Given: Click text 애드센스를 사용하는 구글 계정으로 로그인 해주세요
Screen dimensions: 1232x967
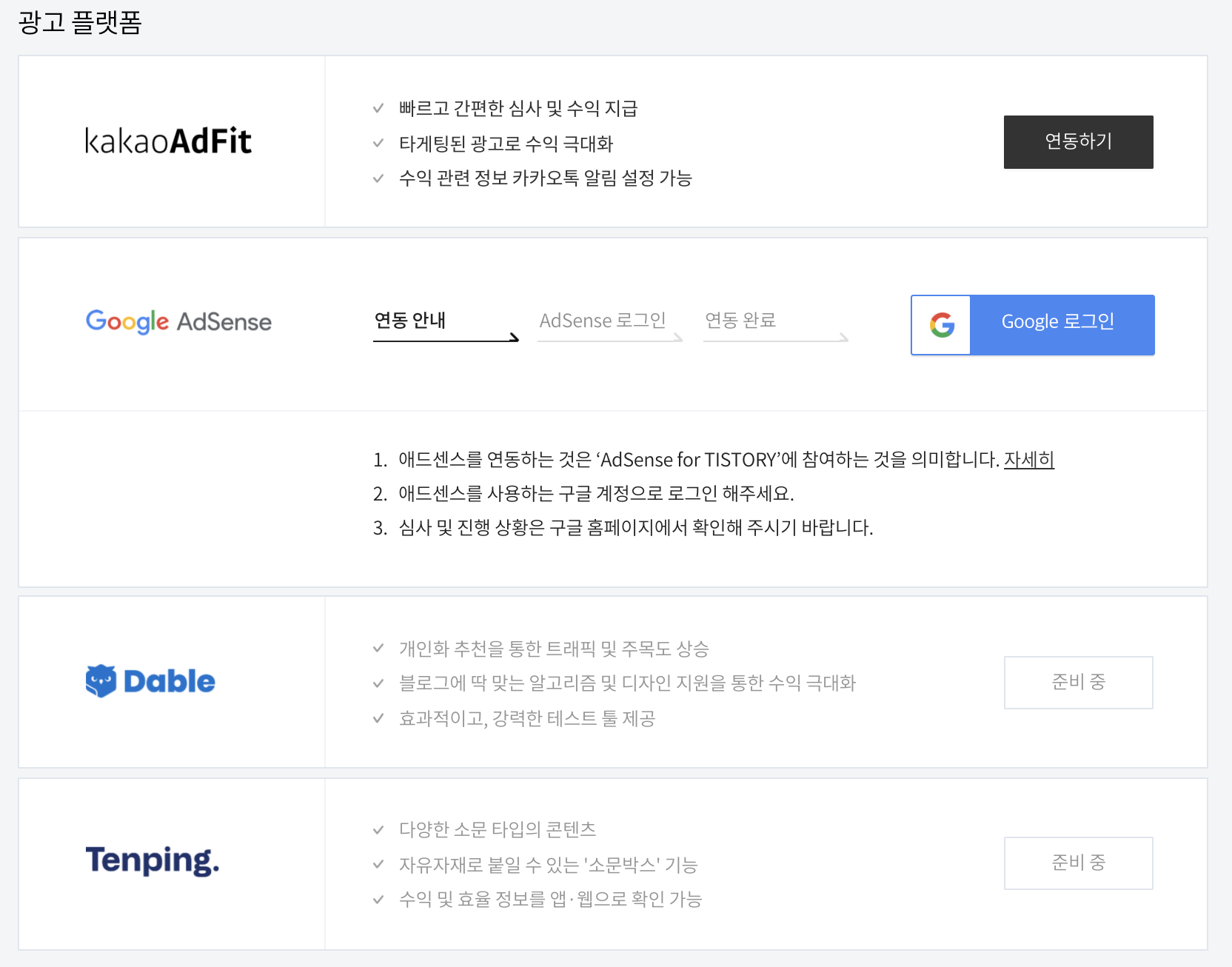Looking at the screenshot, I should click(596, 494).
